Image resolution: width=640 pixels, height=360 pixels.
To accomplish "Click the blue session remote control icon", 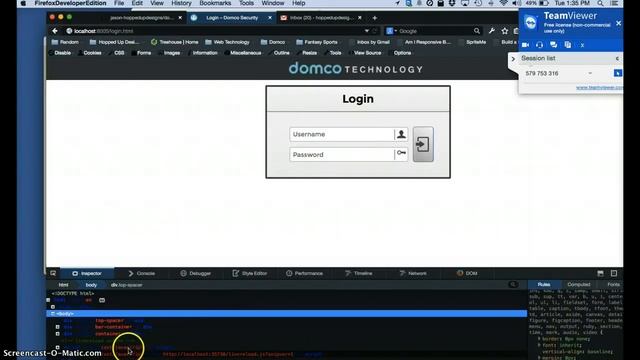I will 618,73.
